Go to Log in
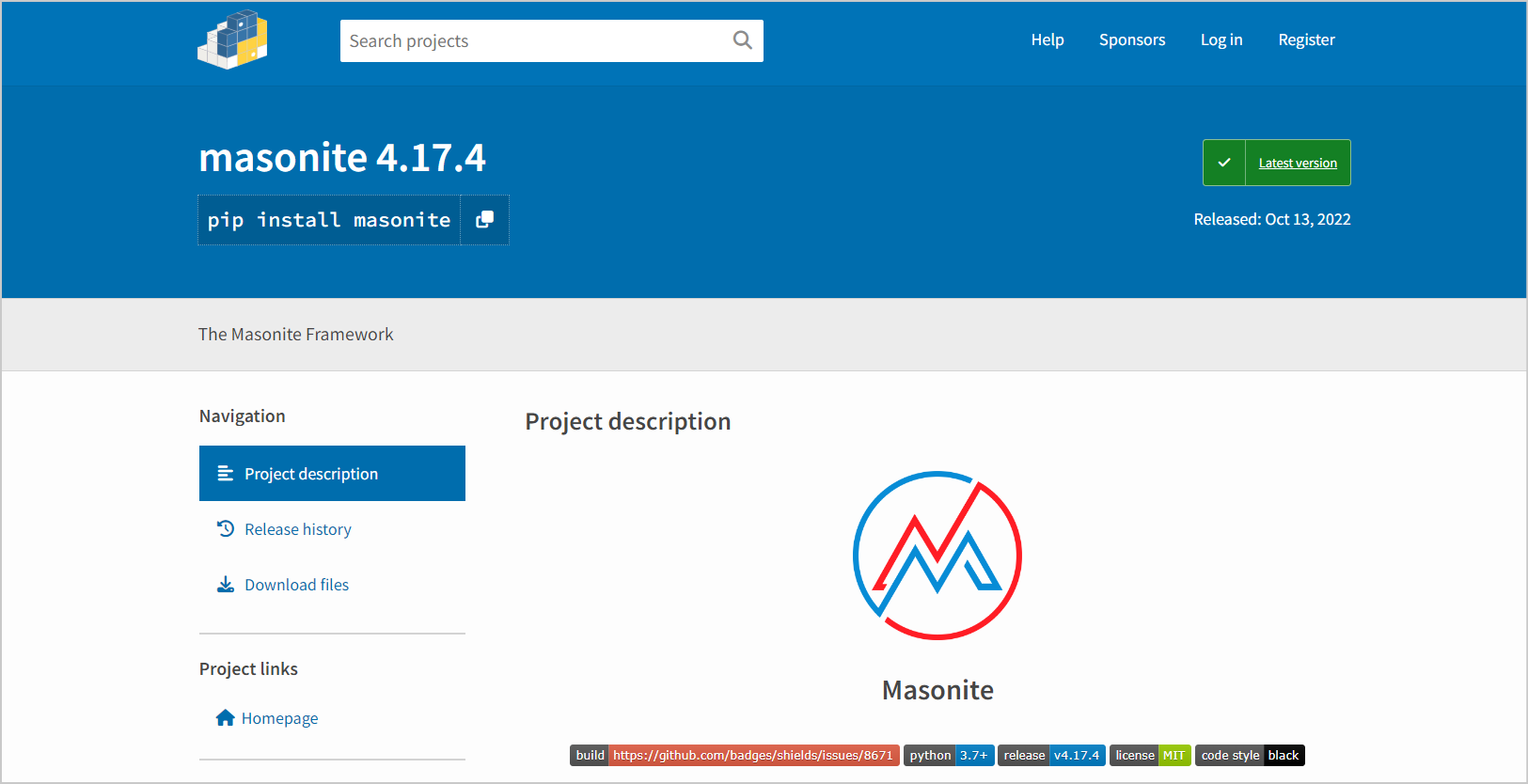 1221,39
